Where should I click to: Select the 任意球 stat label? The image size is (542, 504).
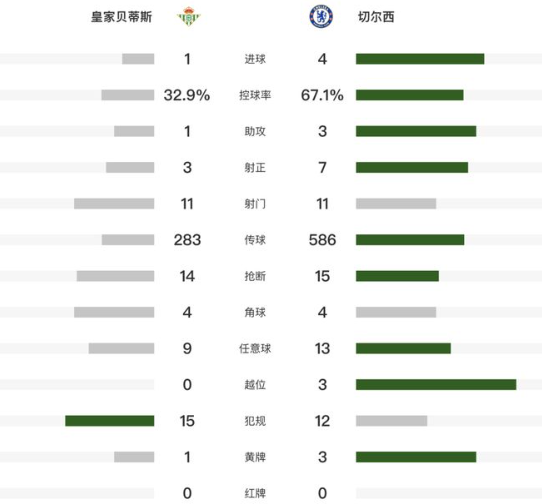(x=255, y=348)
